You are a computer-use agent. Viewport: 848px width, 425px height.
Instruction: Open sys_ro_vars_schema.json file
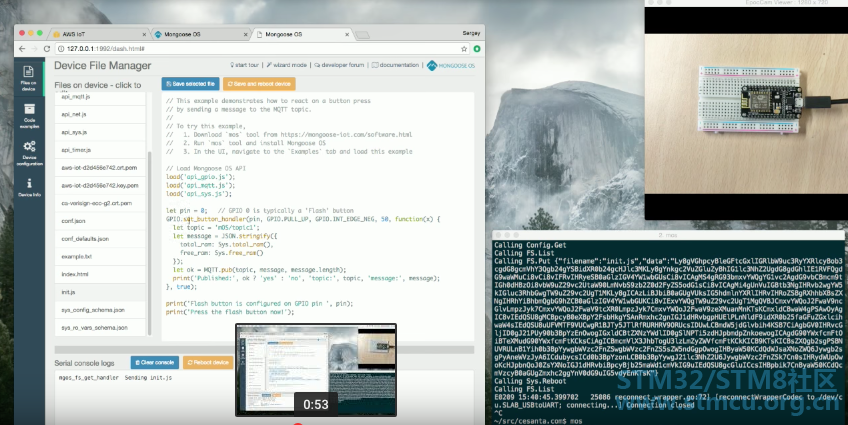point(100,328)
